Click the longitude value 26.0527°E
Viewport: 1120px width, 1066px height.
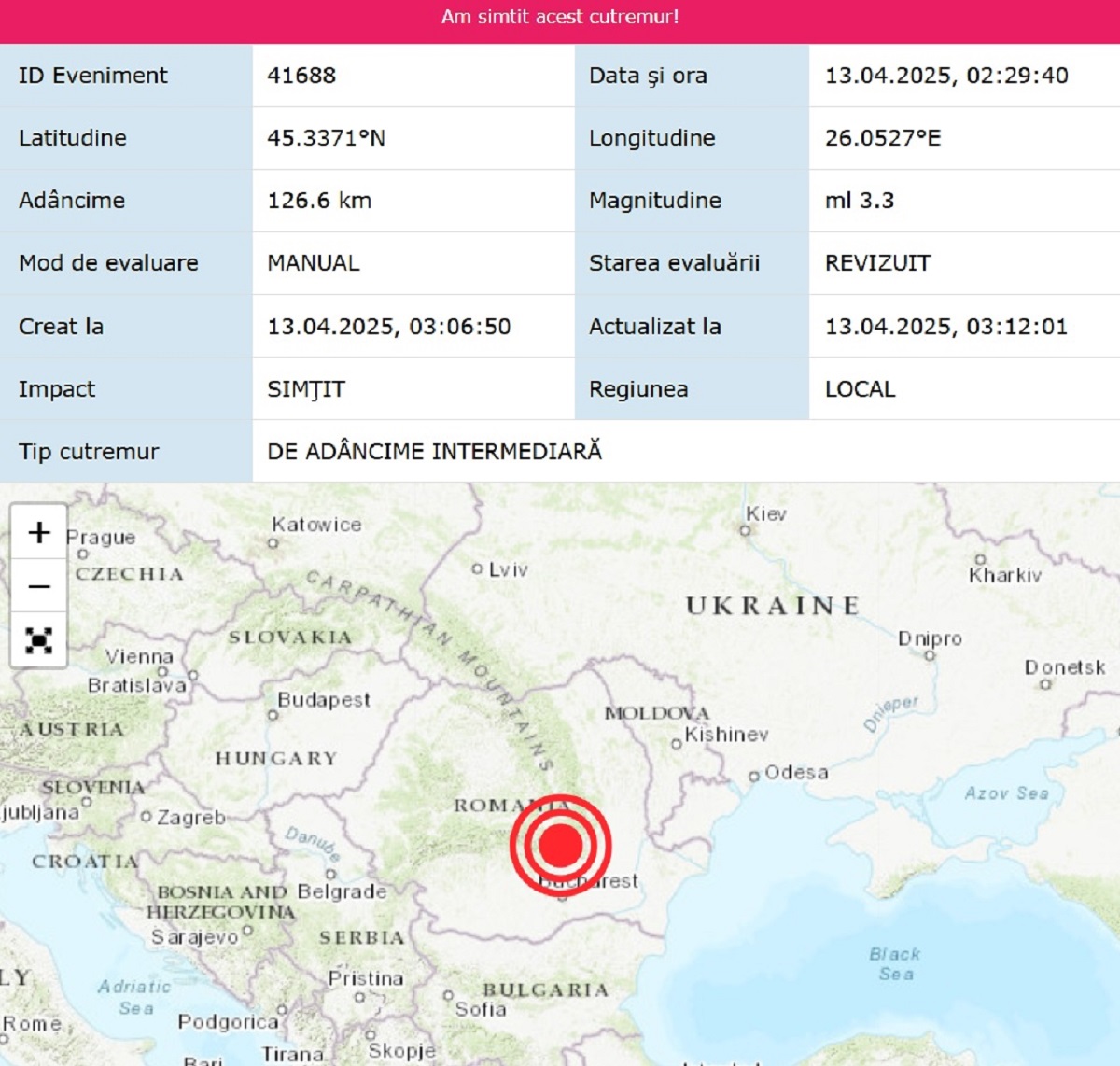coord(882,138)
